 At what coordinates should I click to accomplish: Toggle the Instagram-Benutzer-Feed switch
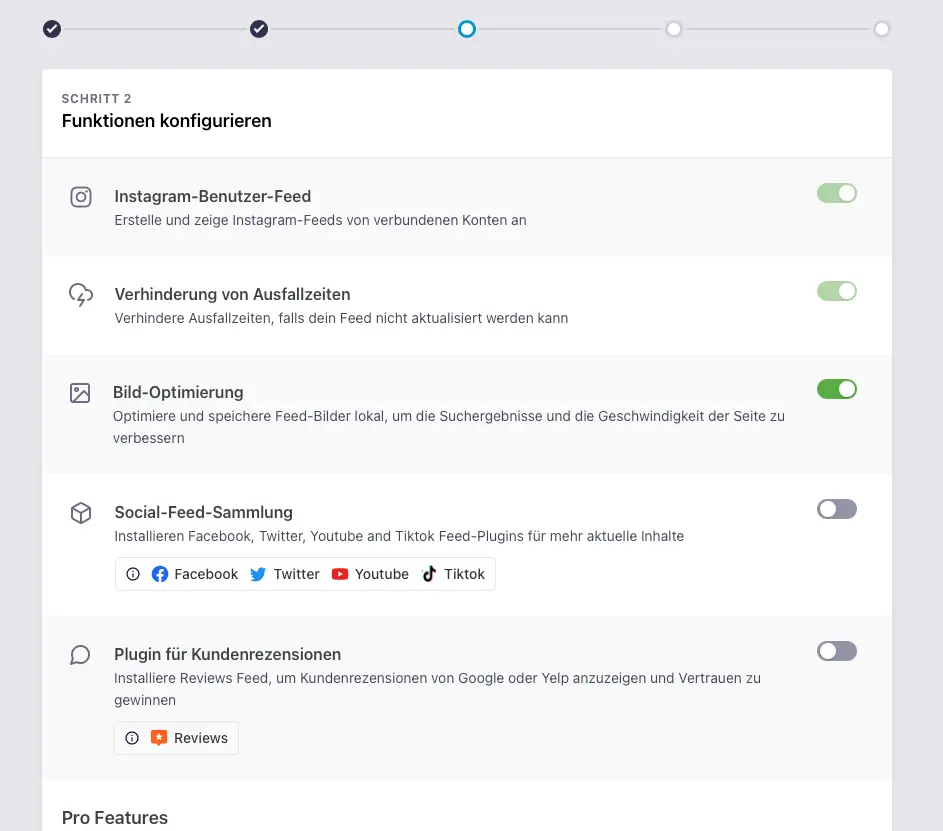[837, 193]
